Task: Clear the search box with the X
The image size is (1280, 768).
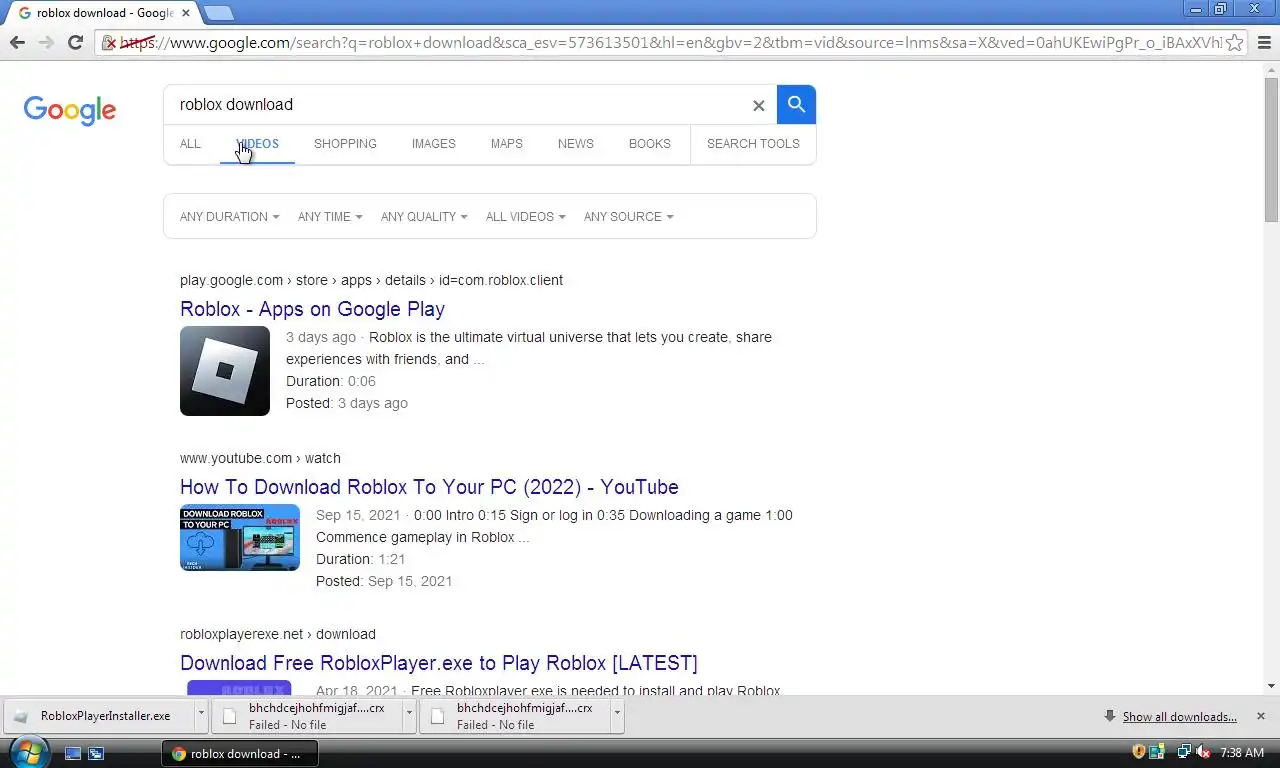Action: pos(758,105)
